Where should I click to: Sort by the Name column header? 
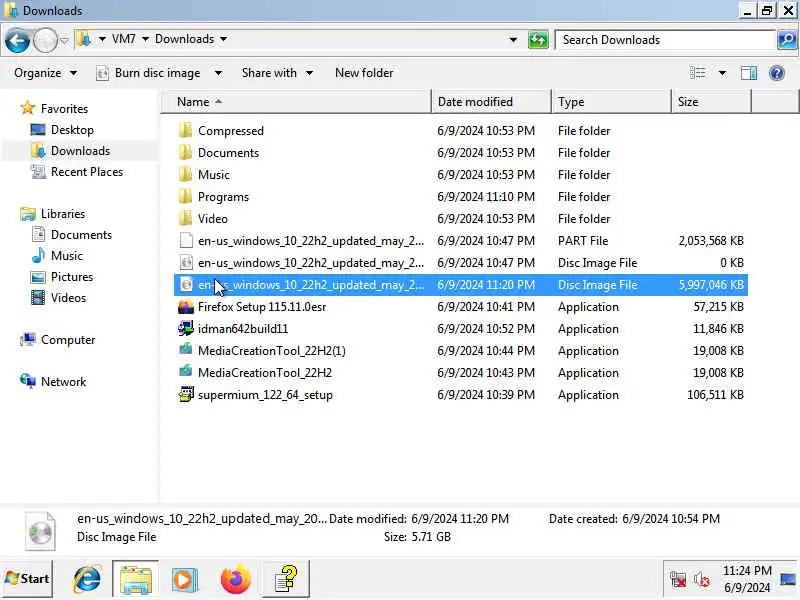pos(296,102)
